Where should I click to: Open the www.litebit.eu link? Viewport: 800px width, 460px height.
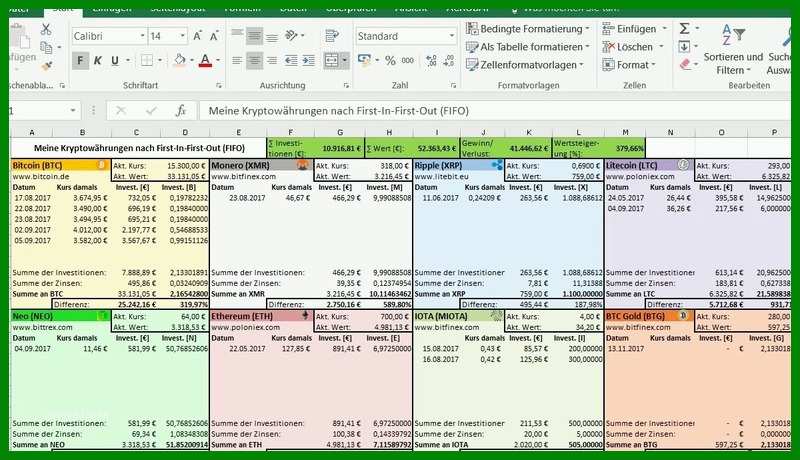pos(441,176)
